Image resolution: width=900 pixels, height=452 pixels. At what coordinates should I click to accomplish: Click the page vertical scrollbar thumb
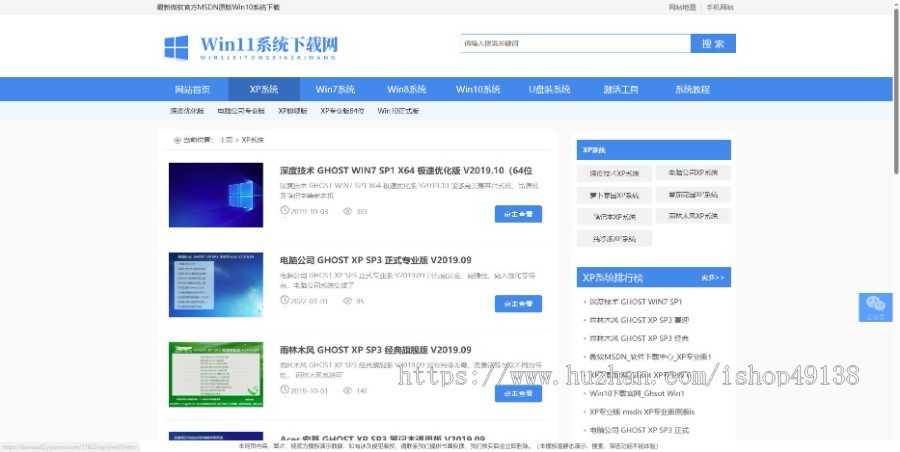(x=896, y=89)
